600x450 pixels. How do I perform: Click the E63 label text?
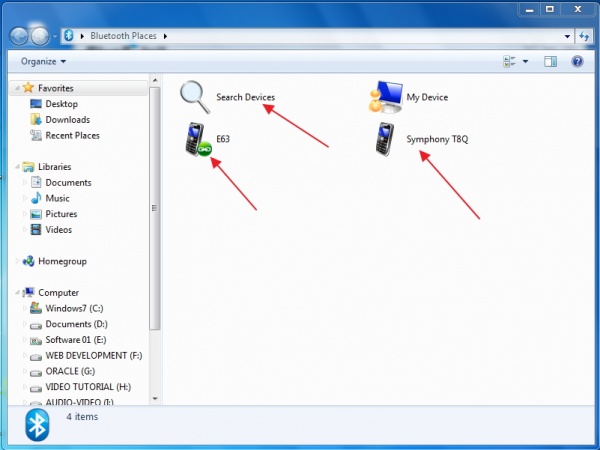(x=223, y=139)
